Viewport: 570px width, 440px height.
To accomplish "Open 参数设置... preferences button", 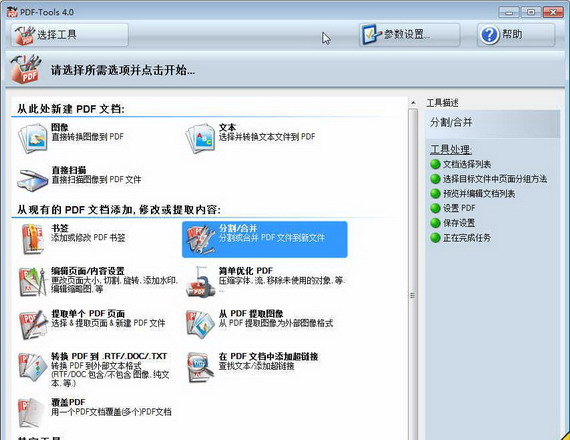I will (409, 35).
